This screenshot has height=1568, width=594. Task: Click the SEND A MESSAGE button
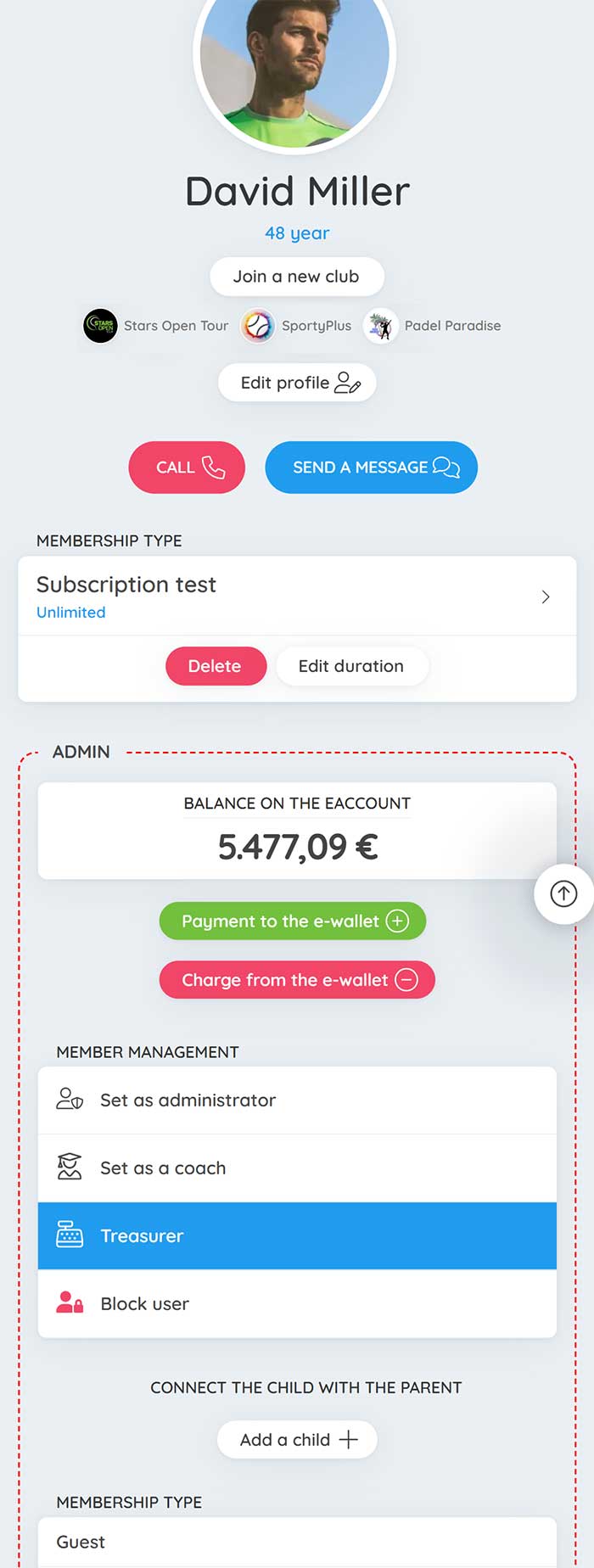(x=371, y=468)
